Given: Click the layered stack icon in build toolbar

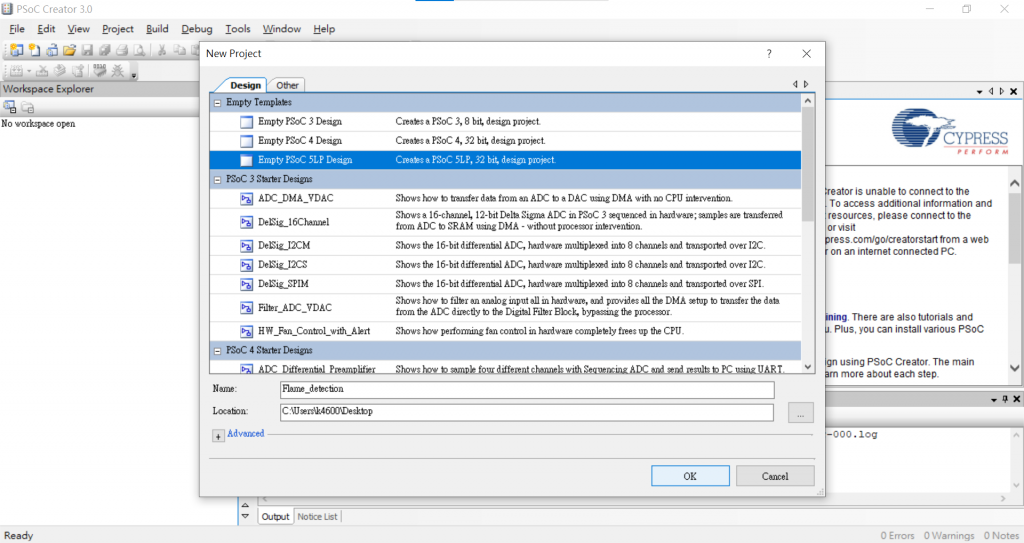Looking at the screenshot, I should click(x=59, y=71).
